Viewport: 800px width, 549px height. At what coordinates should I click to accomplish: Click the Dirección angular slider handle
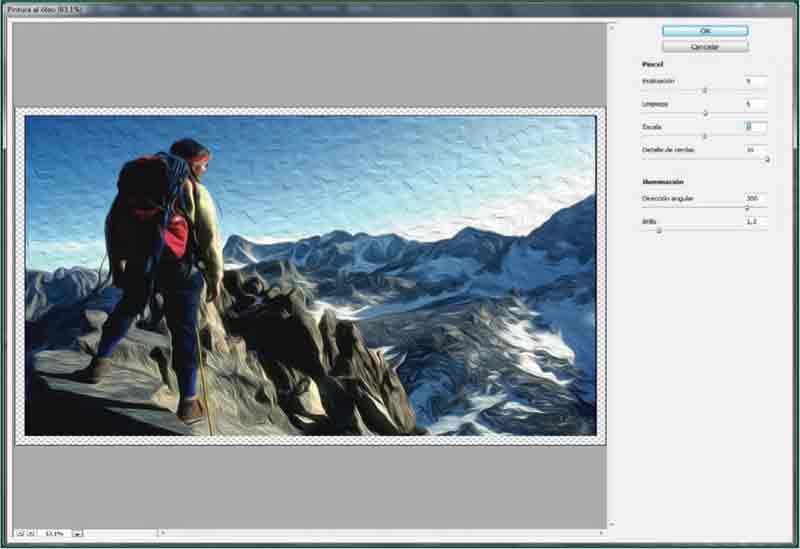pos(746,208)
